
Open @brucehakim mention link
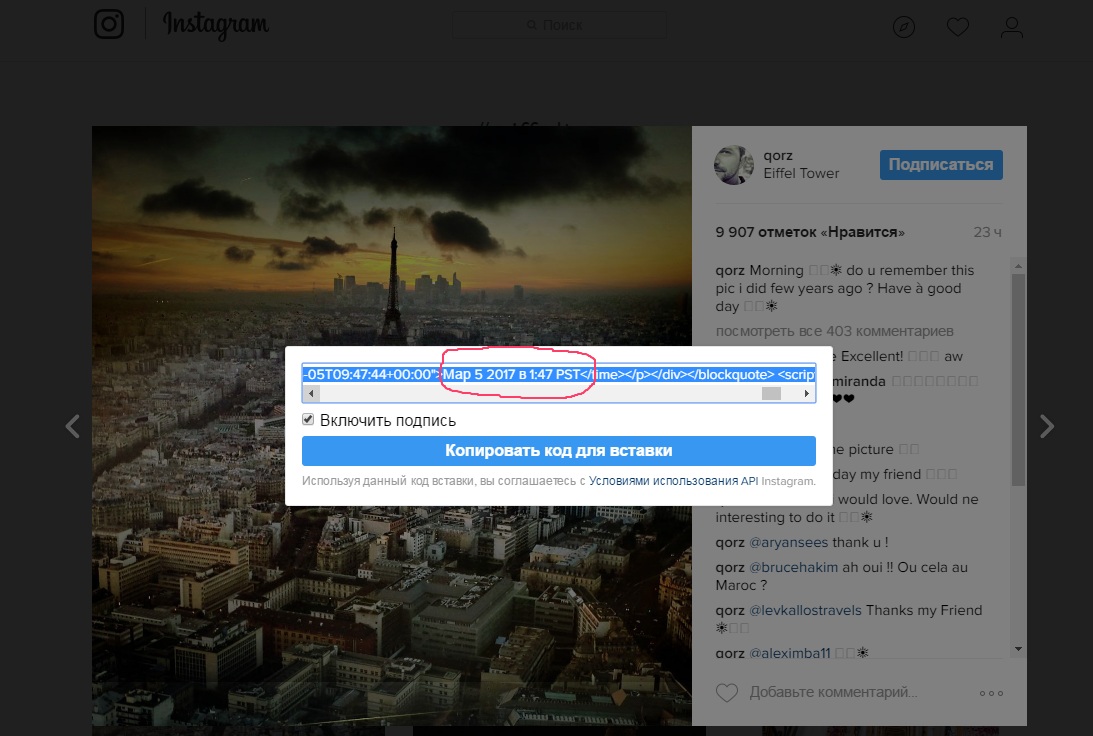[793, 567]
